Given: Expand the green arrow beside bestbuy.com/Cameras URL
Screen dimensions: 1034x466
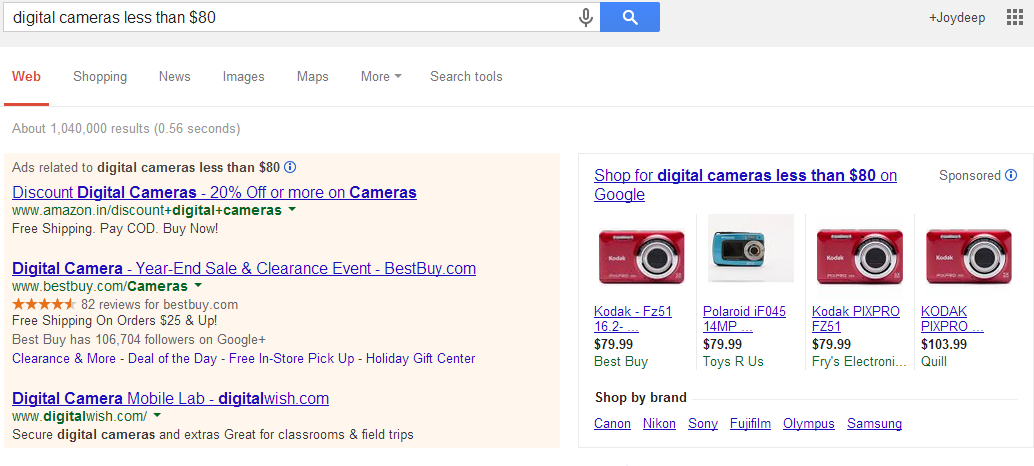Looking at the screenshot, I should (198, 286).
